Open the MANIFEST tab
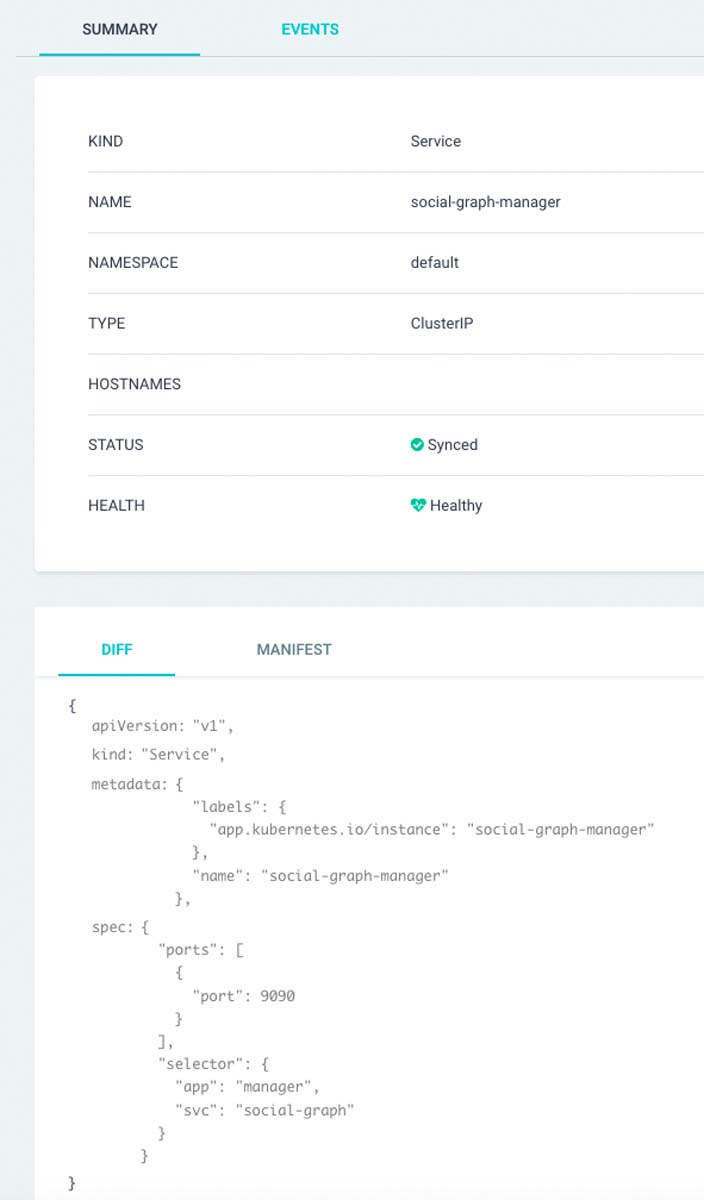 [294, 649]
